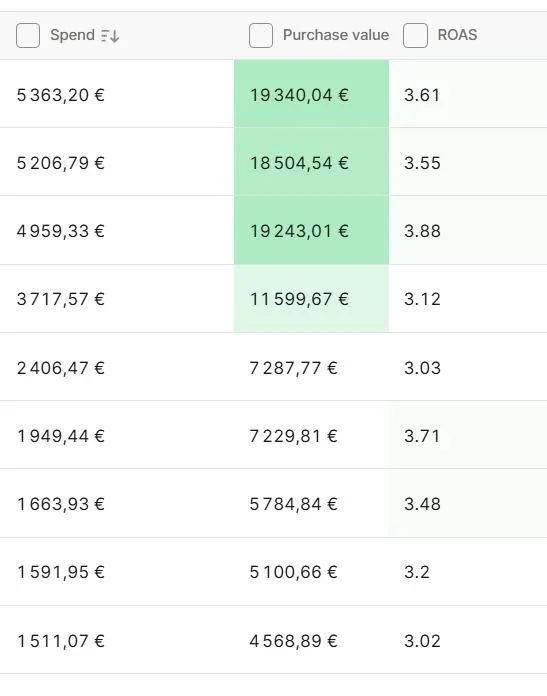Click the 18 504,54 € purchase value cell

coord(312,162)
